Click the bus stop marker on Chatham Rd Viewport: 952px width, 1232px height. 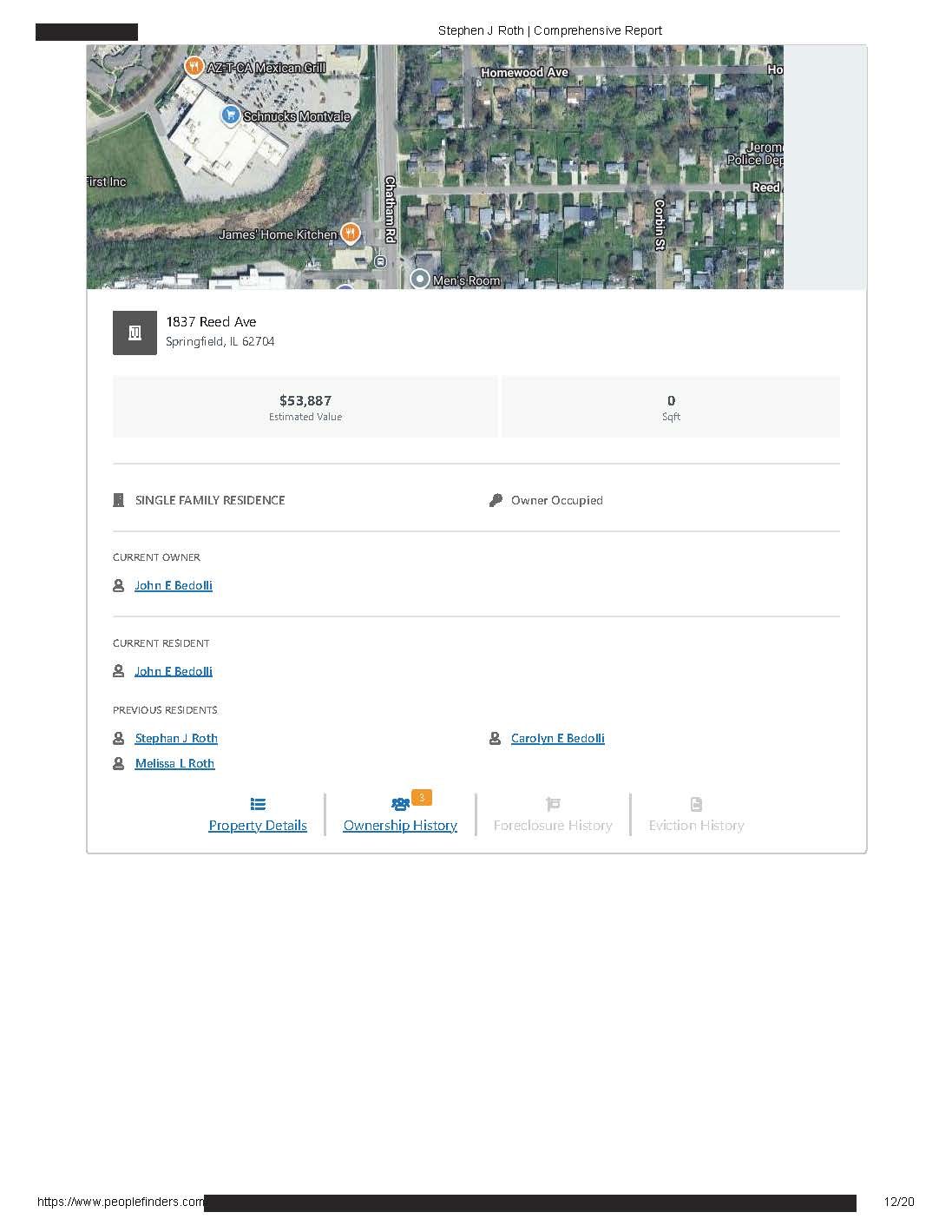click(x=380, y=260)
